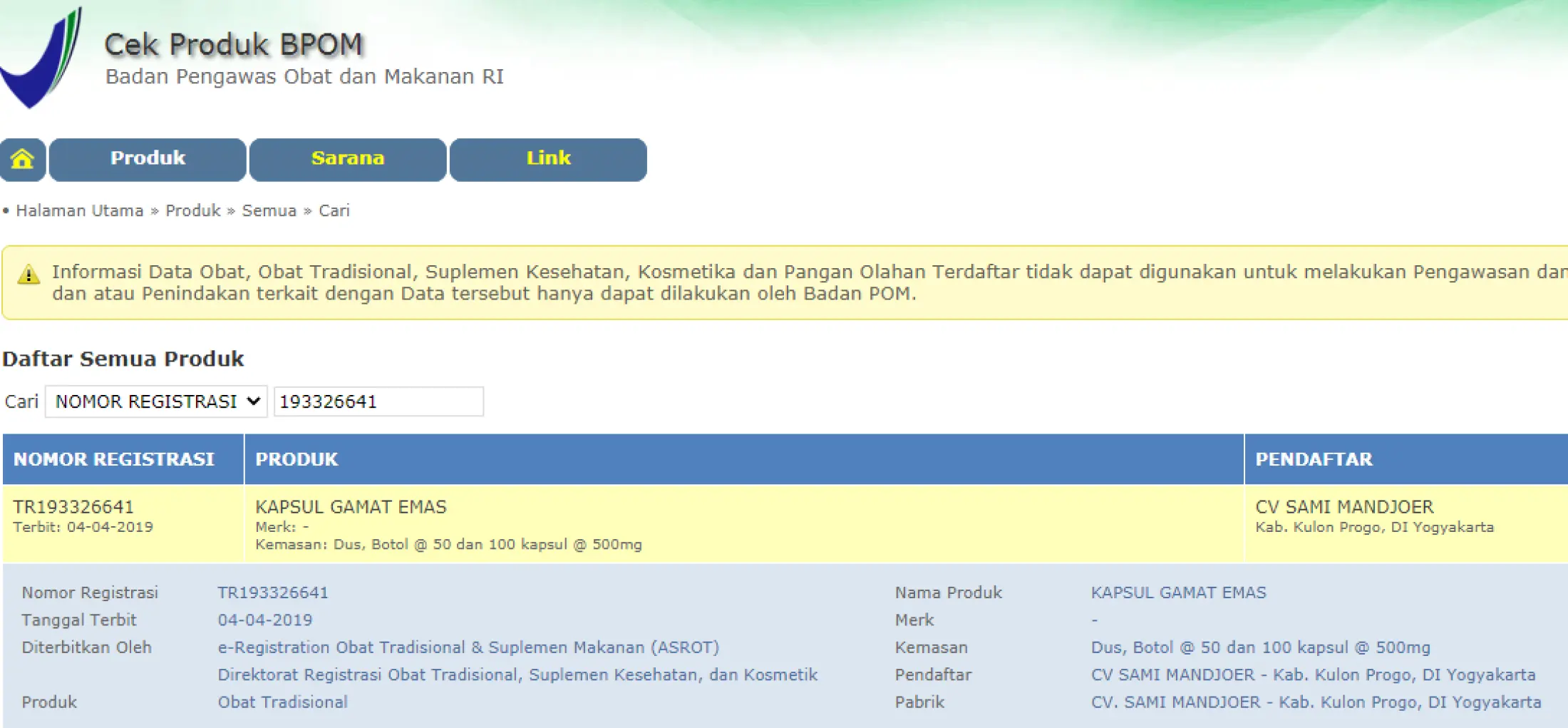Click the NOMOR REGISTRASI column header
This screenshot has width=1568, height=728.
[x=114, y=459]
